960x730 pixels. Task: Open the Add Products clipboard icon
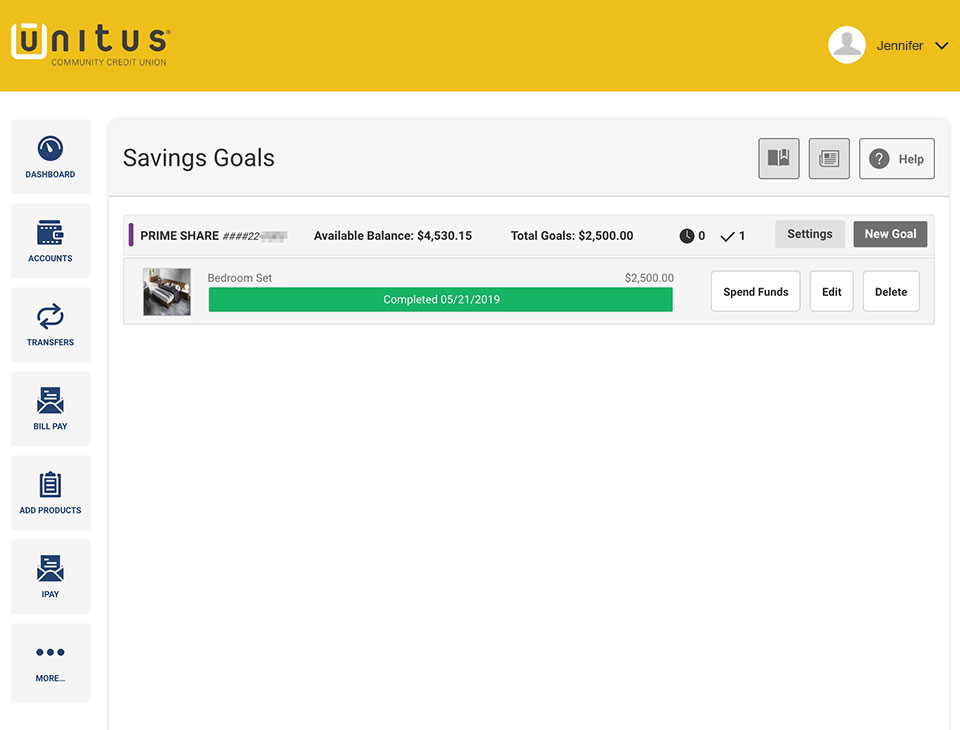(x=50, y=484)
